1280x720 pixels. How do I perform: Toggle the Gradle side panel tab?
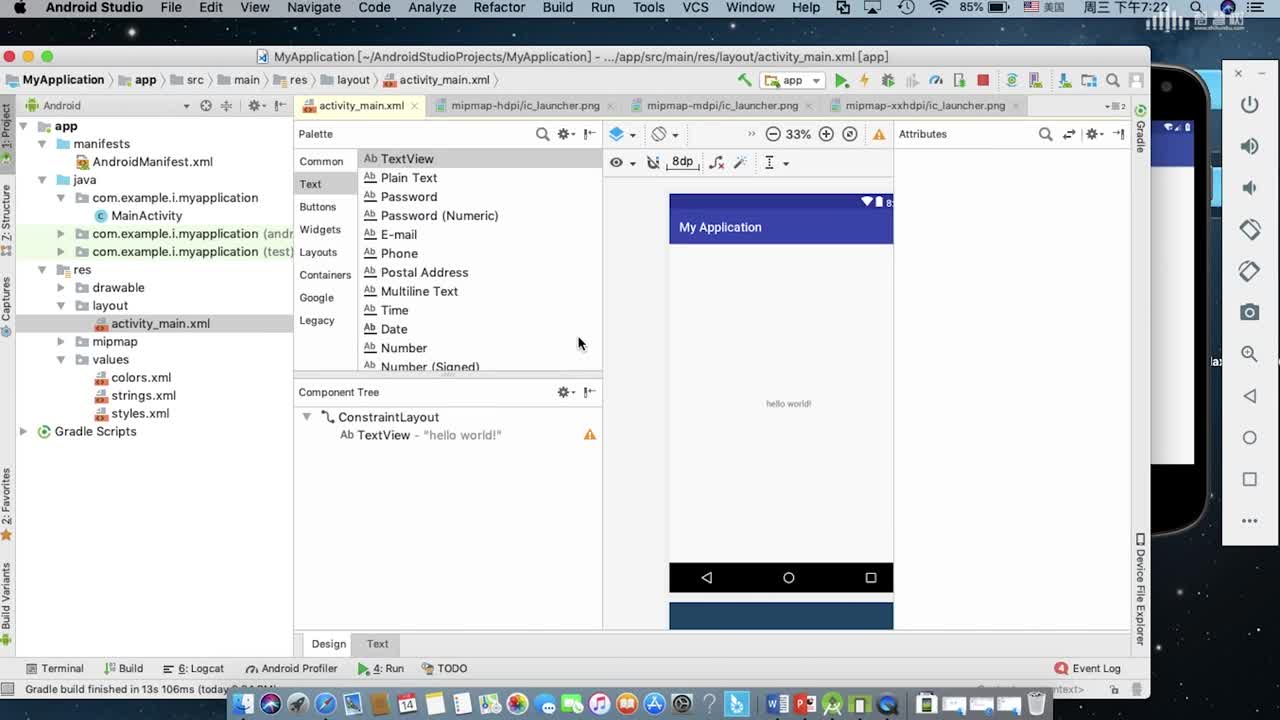tap(1140, 129)
